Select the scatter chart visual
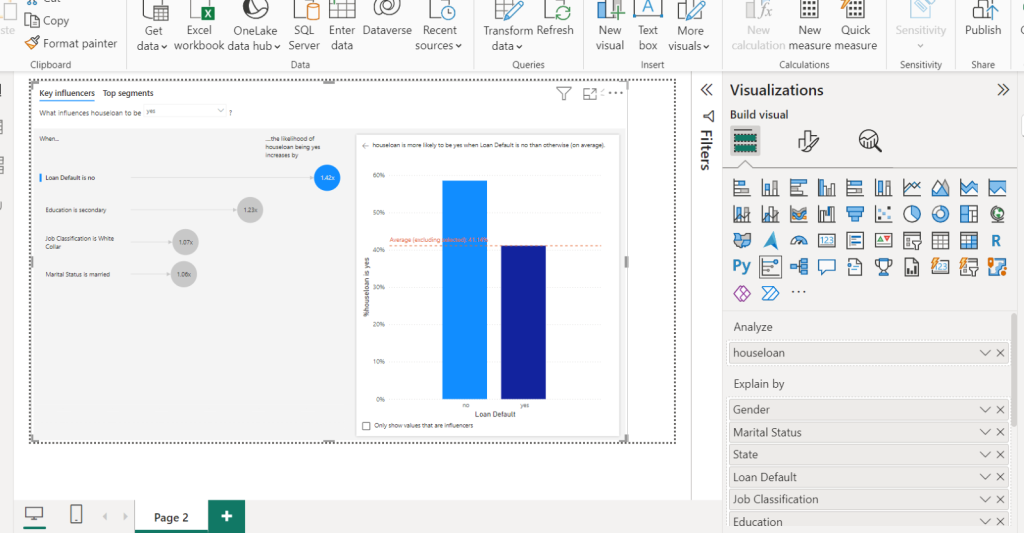Screen dimensions: 1024x533 point(883,214)
